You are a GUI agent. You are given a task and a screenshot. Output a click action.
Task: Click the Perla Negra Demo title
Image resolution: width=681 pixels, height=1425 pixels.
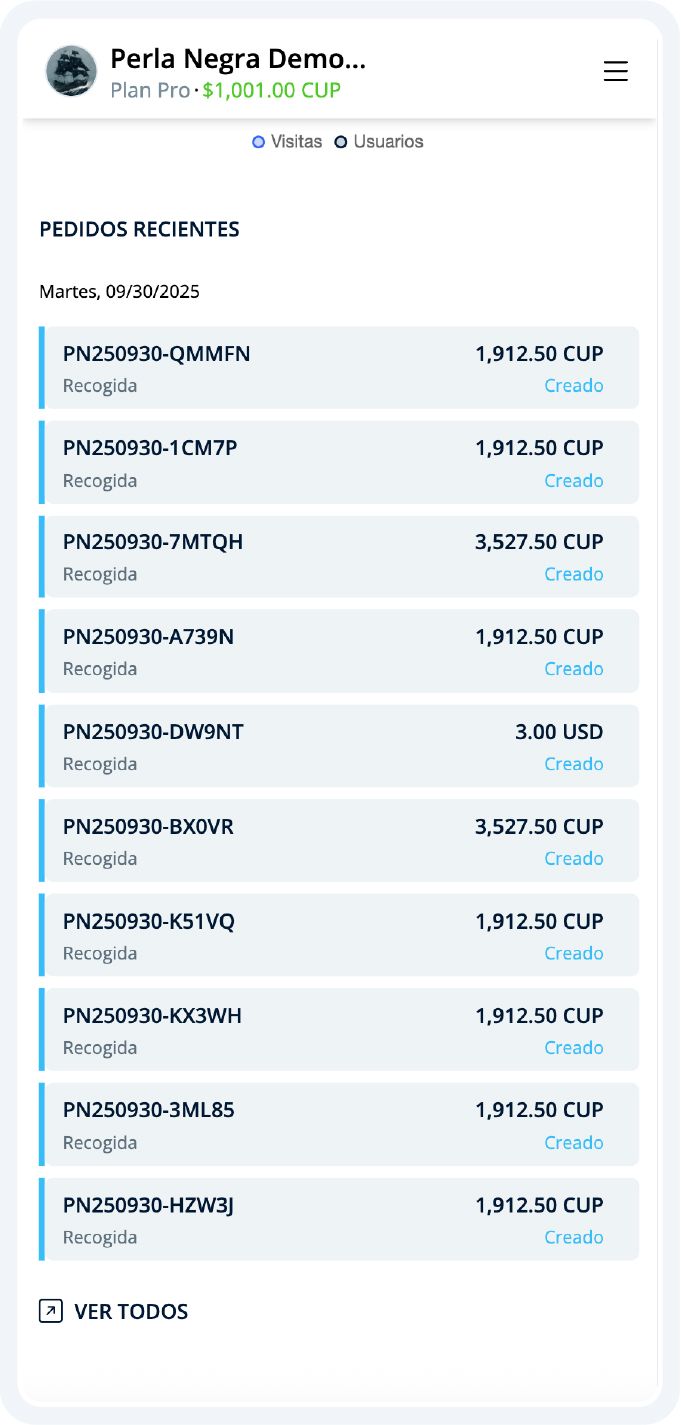(x=238, y=59)
